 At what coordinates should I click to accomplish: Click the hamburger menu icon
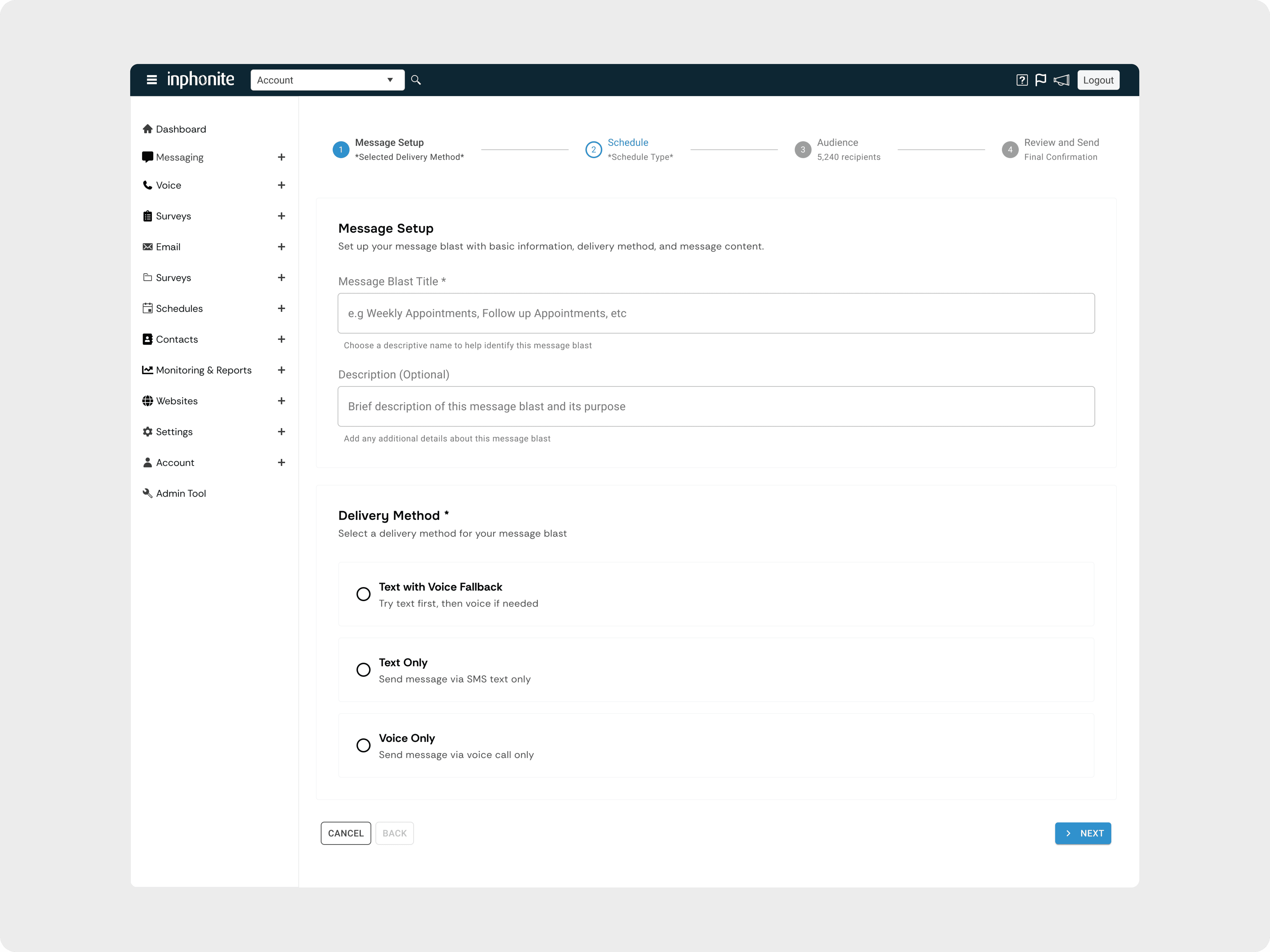coord(152,80)
